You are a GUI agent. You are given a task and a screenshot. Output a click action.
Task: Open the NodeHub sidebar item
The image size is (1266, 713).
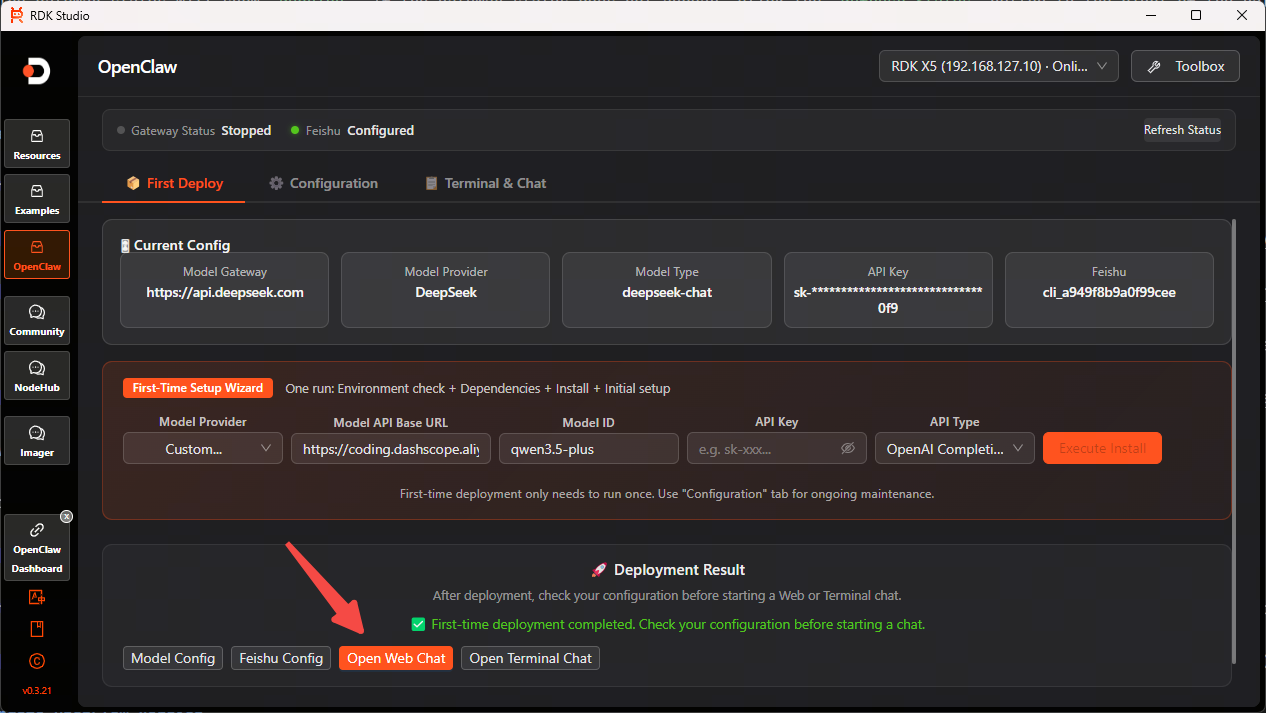[37, 375]
